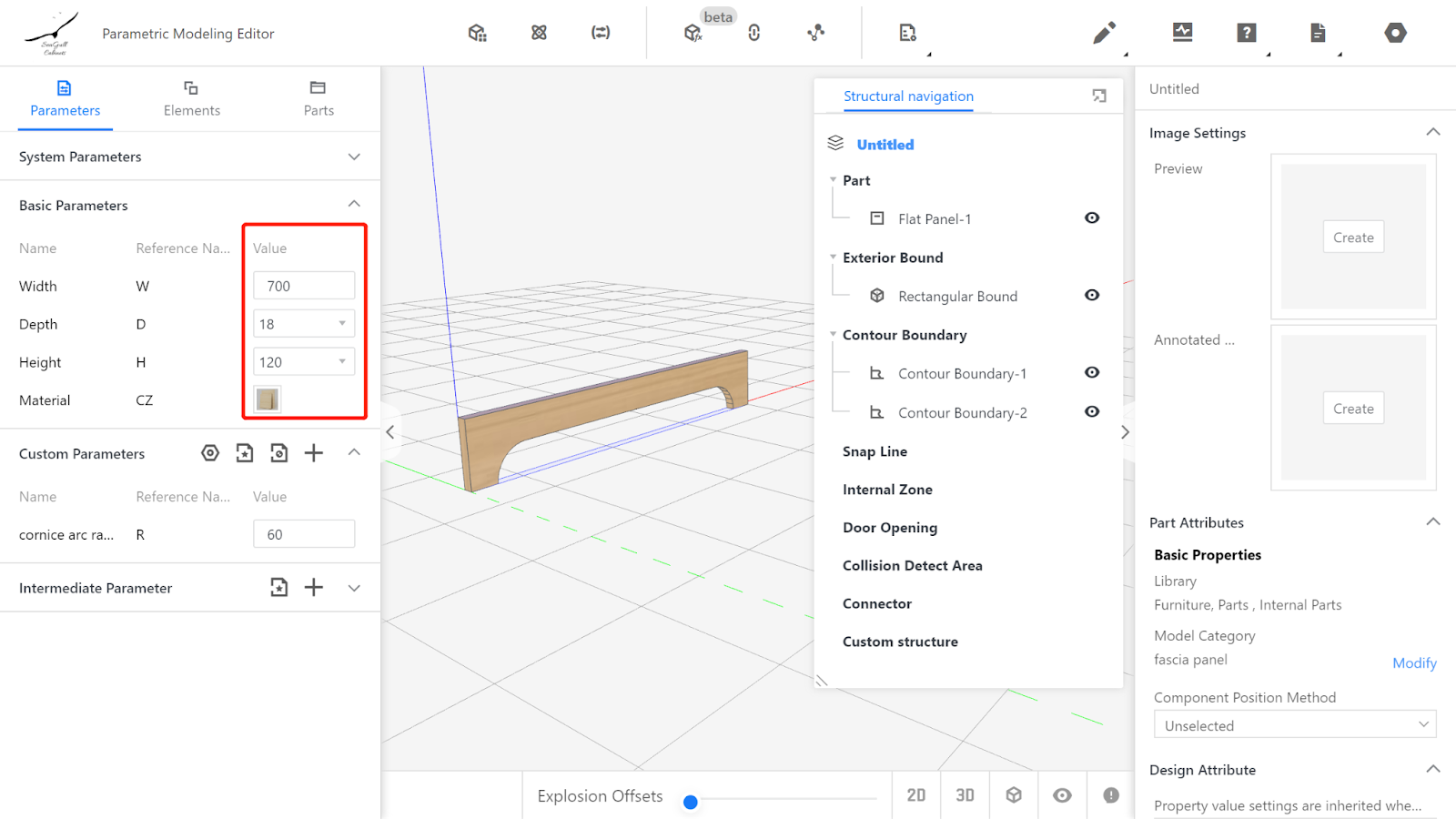Viewport: 1456px width, 819px height.
Task: Click the Material color swatch
Action: click(x=268, y=399)
